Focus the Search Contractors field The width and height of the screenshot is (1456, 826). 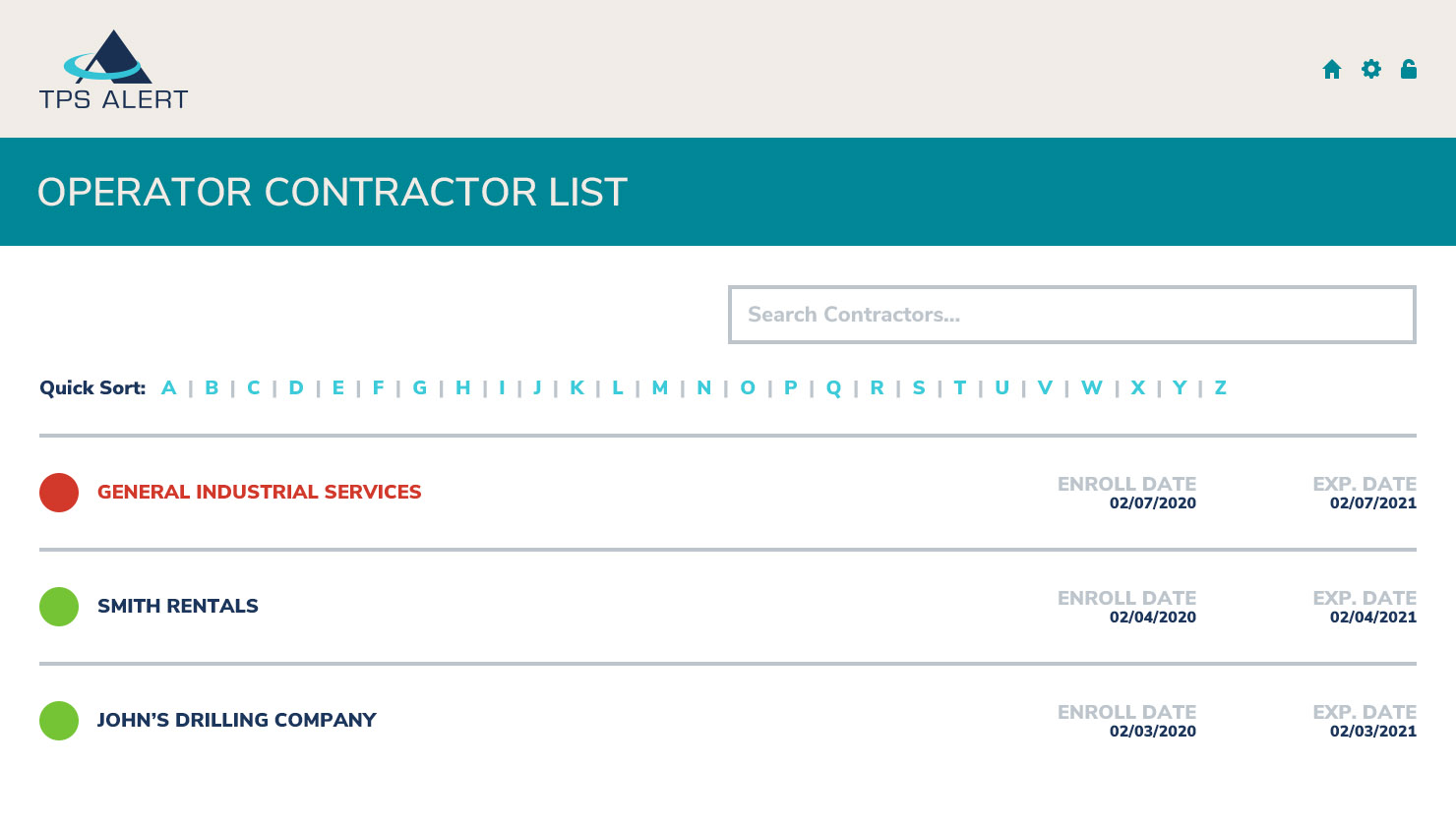click(1072, 315)
